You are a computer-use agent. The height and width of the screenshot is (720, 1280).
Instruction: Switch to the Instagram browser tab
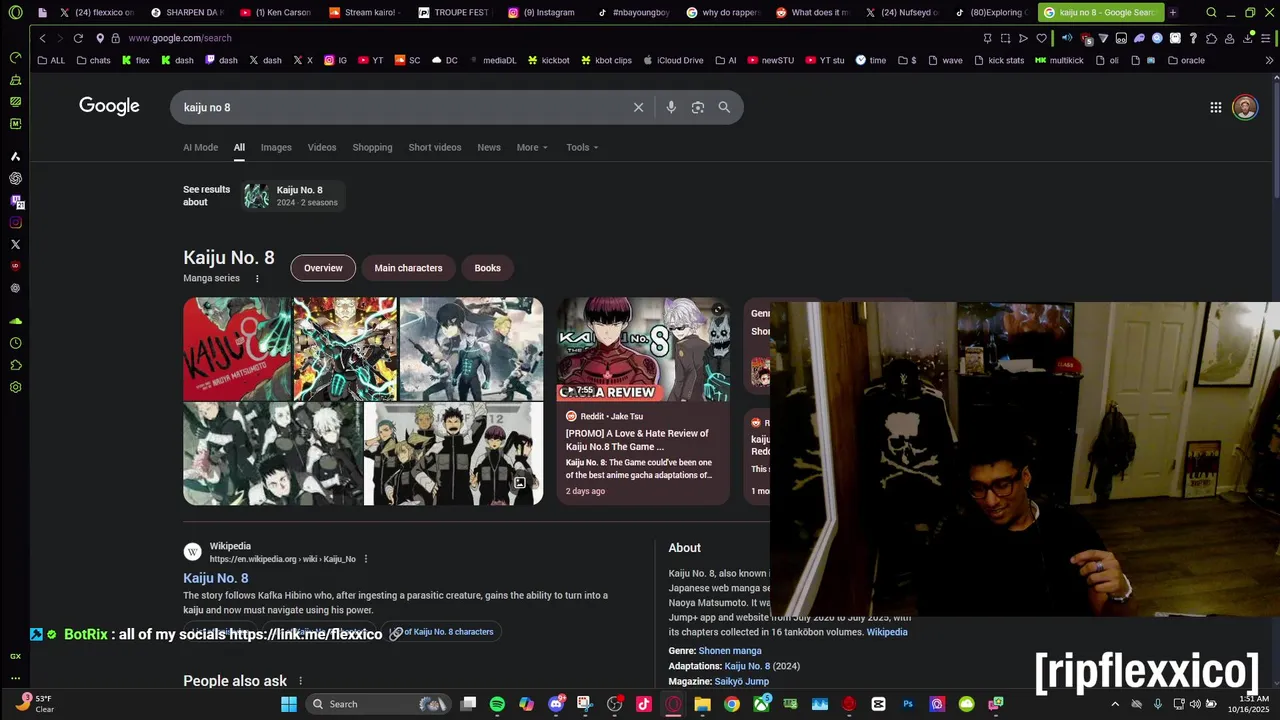click(x=542, y=13)
